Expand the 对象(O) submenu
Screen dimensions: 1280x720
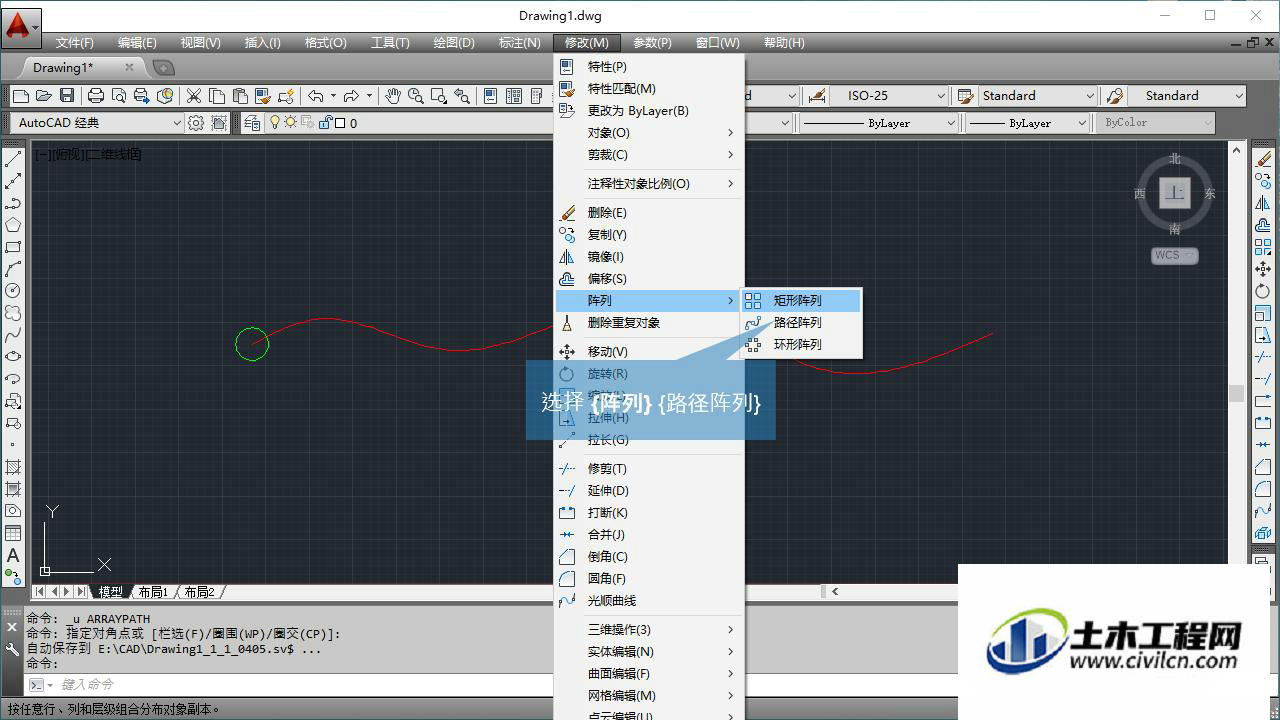click(649, 133)
